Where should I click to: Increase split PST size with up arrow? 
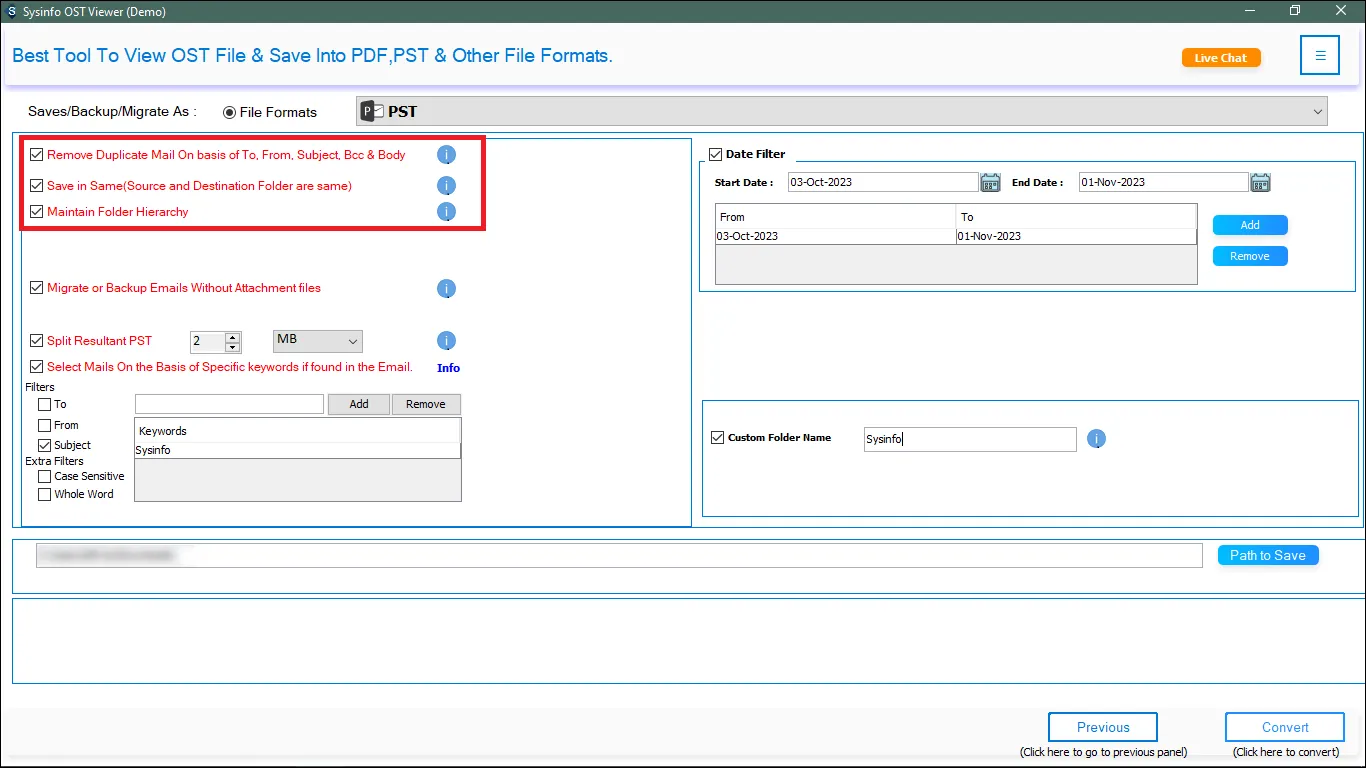233,337
